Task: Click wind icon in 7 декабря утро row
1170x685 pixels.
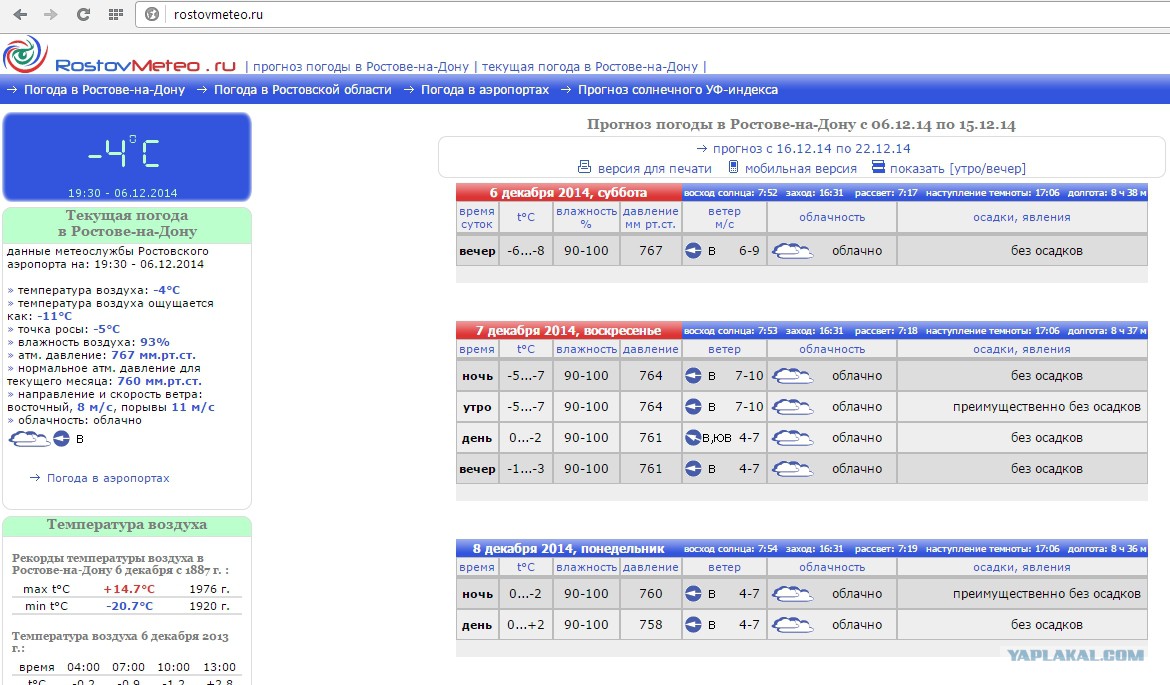Action: pos(693,407)
